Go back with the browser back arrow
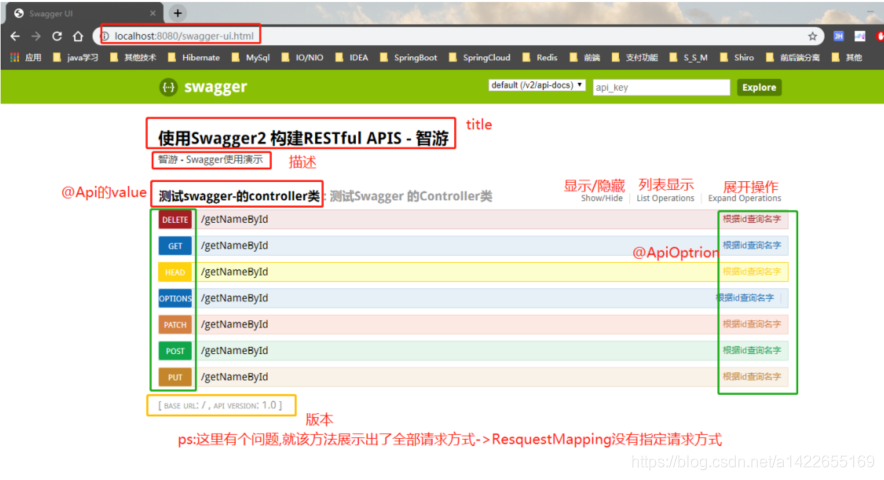 click(15, 36)
